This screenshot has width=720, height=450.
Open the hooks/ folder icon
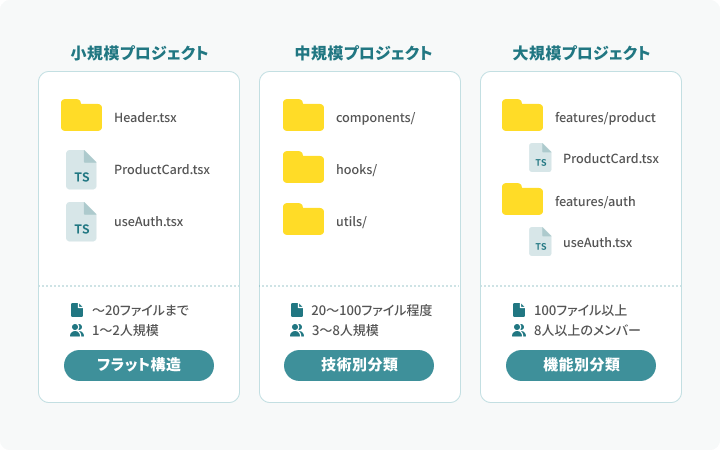coord(303,167)
